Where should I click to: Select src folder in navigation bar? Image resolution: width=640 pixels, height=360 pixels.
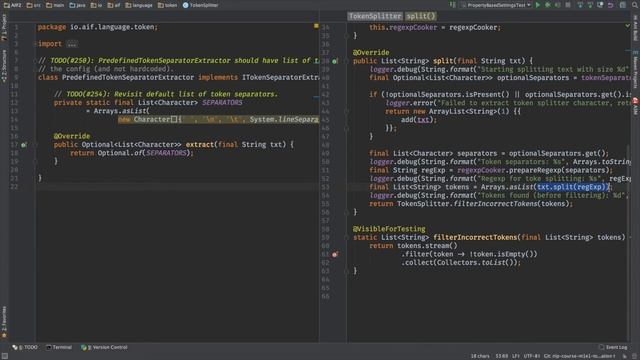(34, 5)
